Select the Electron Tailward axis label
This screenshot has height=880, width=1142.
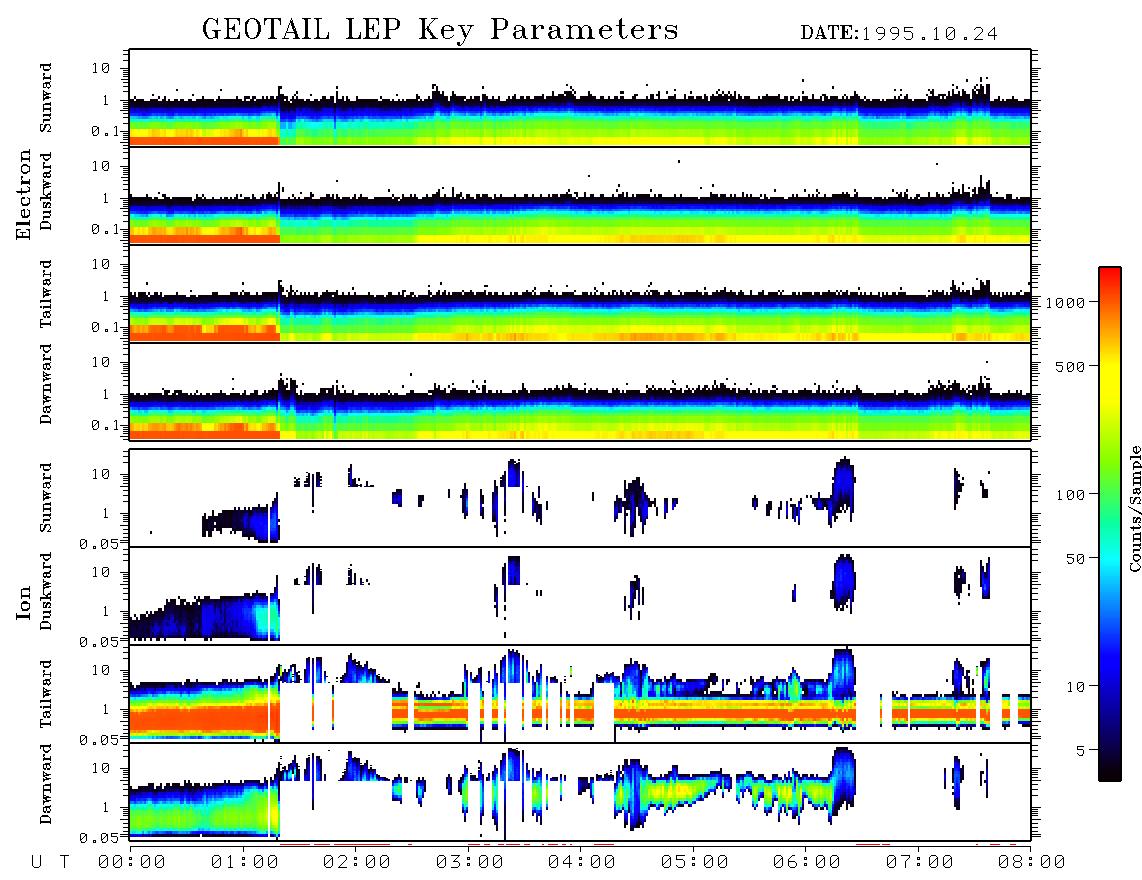tap(46, 294)
